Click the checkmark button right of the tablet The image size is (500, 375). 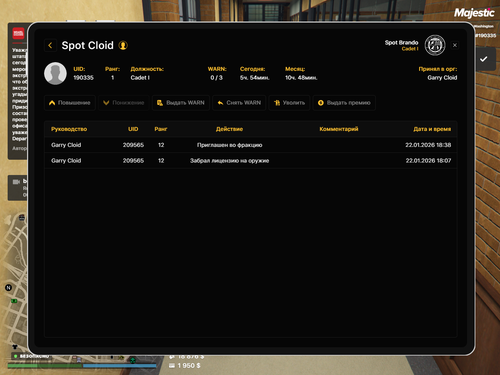(x=484, y=59)
